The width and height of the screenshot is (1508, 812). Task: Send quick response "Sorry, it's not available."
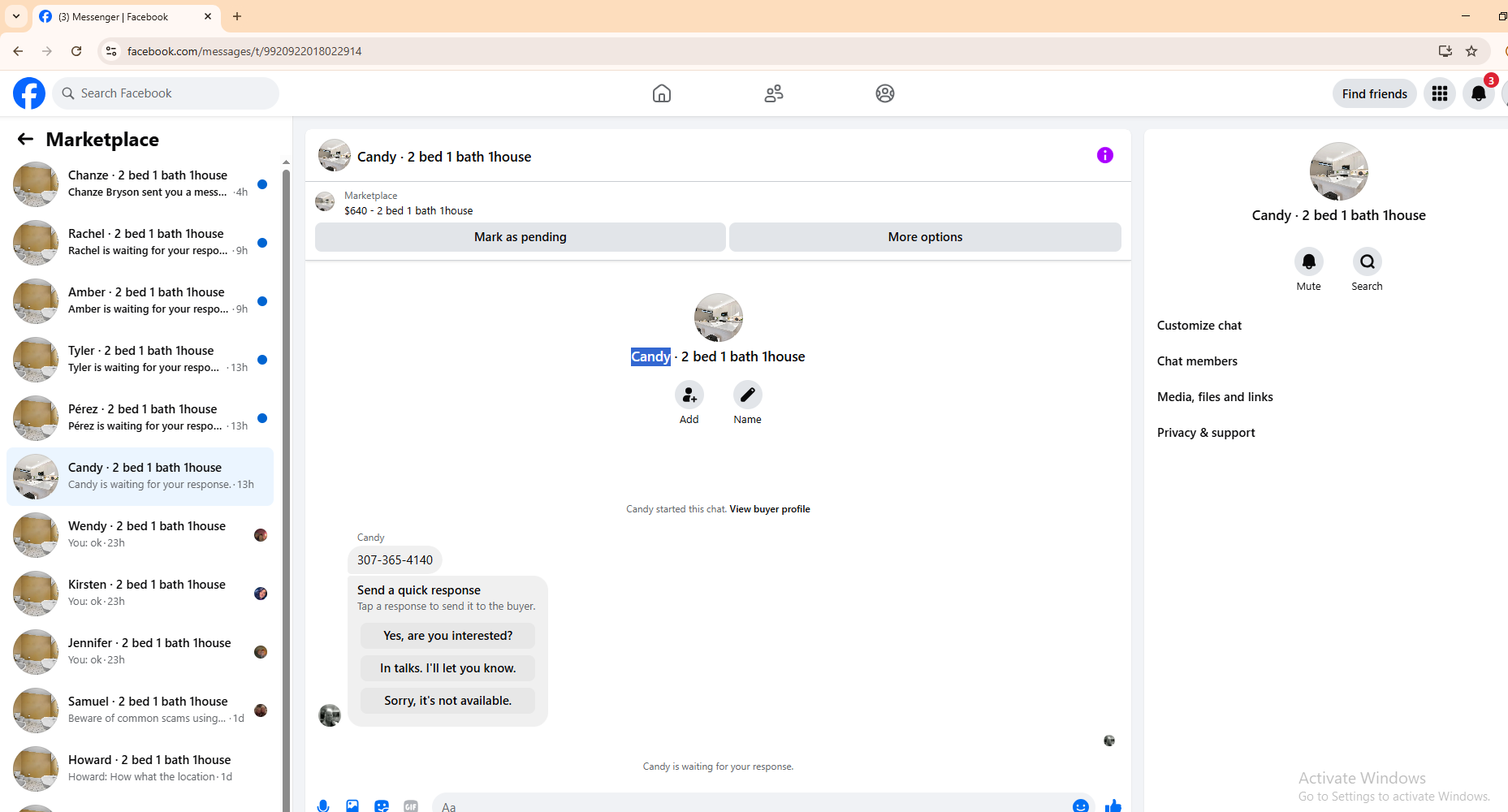(x=447, y=701)
